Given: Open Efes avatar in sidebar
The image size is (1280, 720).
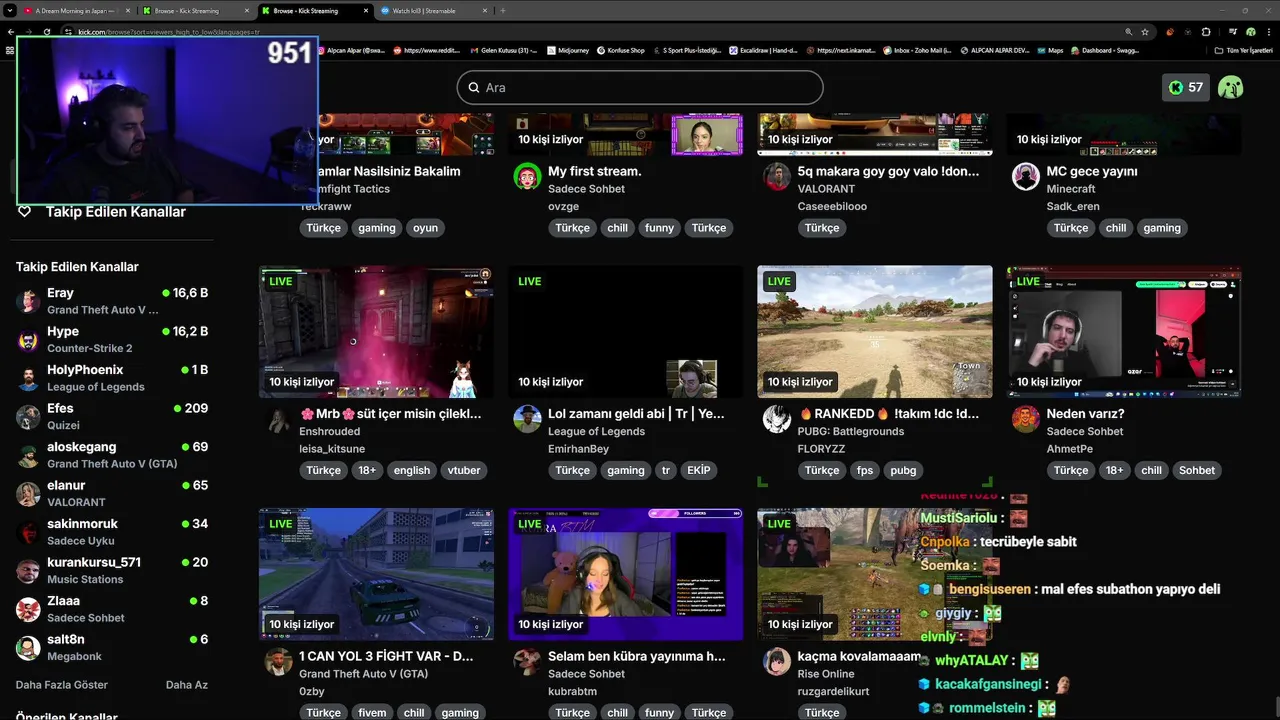Looking at the screenshot, I should [29, 417].
